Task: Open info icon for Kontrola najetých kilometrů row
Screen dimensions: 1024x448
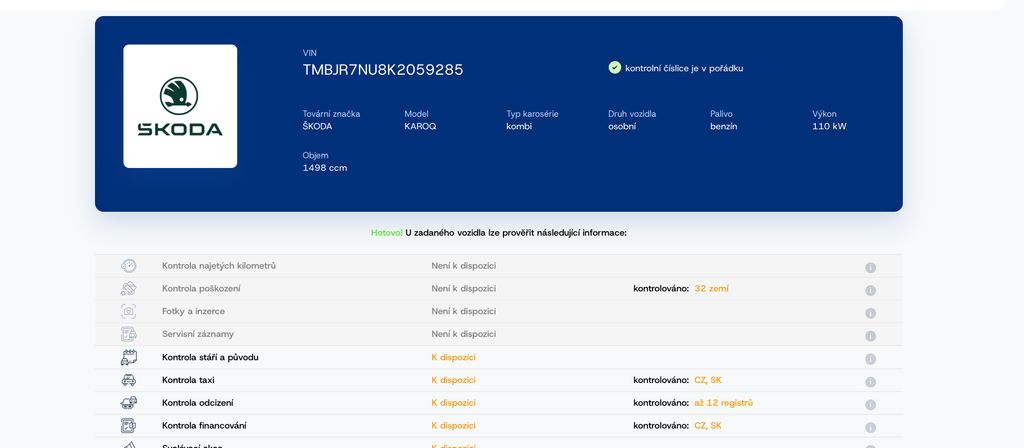Action: click(x=871, y=268)
